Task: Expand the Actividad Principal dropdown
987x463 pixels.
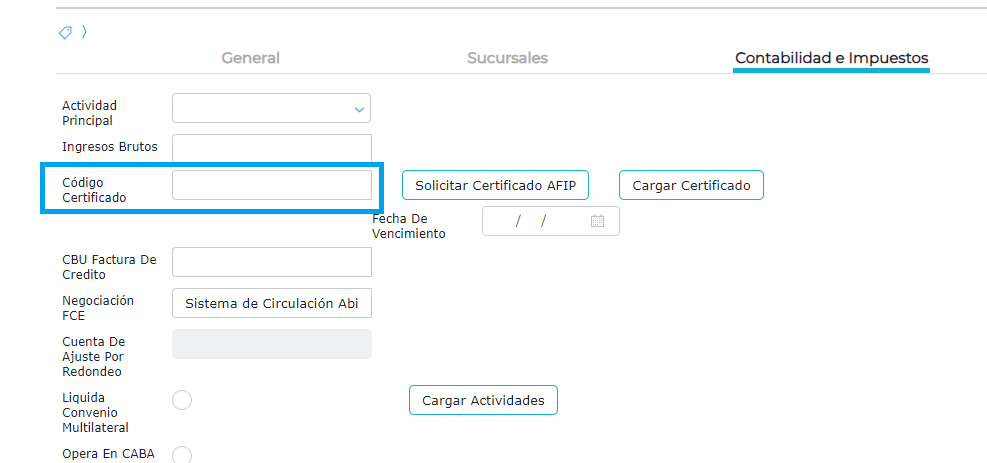Action: [359, 109]
